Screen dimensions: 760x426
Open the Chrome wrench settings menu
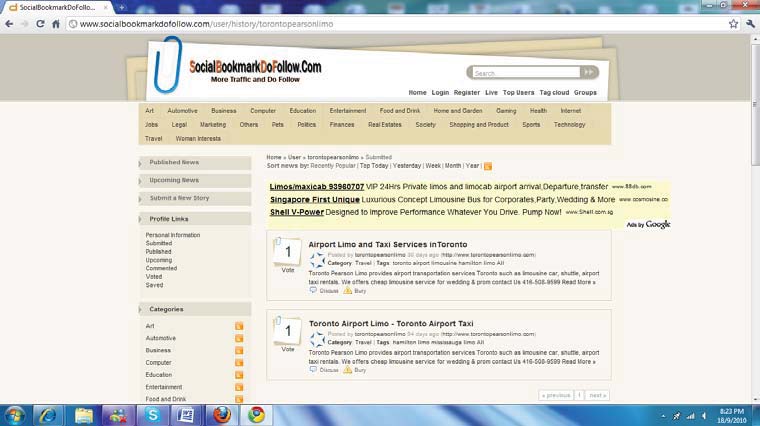coord(749,23)
